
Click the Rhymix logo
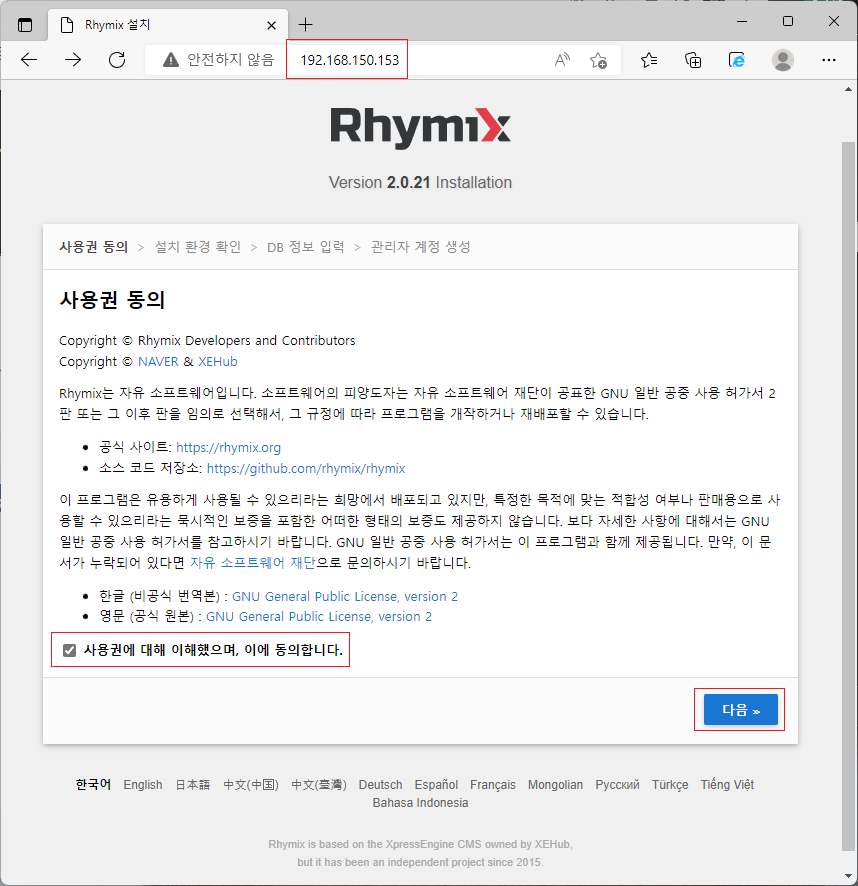tap(421, 128)
